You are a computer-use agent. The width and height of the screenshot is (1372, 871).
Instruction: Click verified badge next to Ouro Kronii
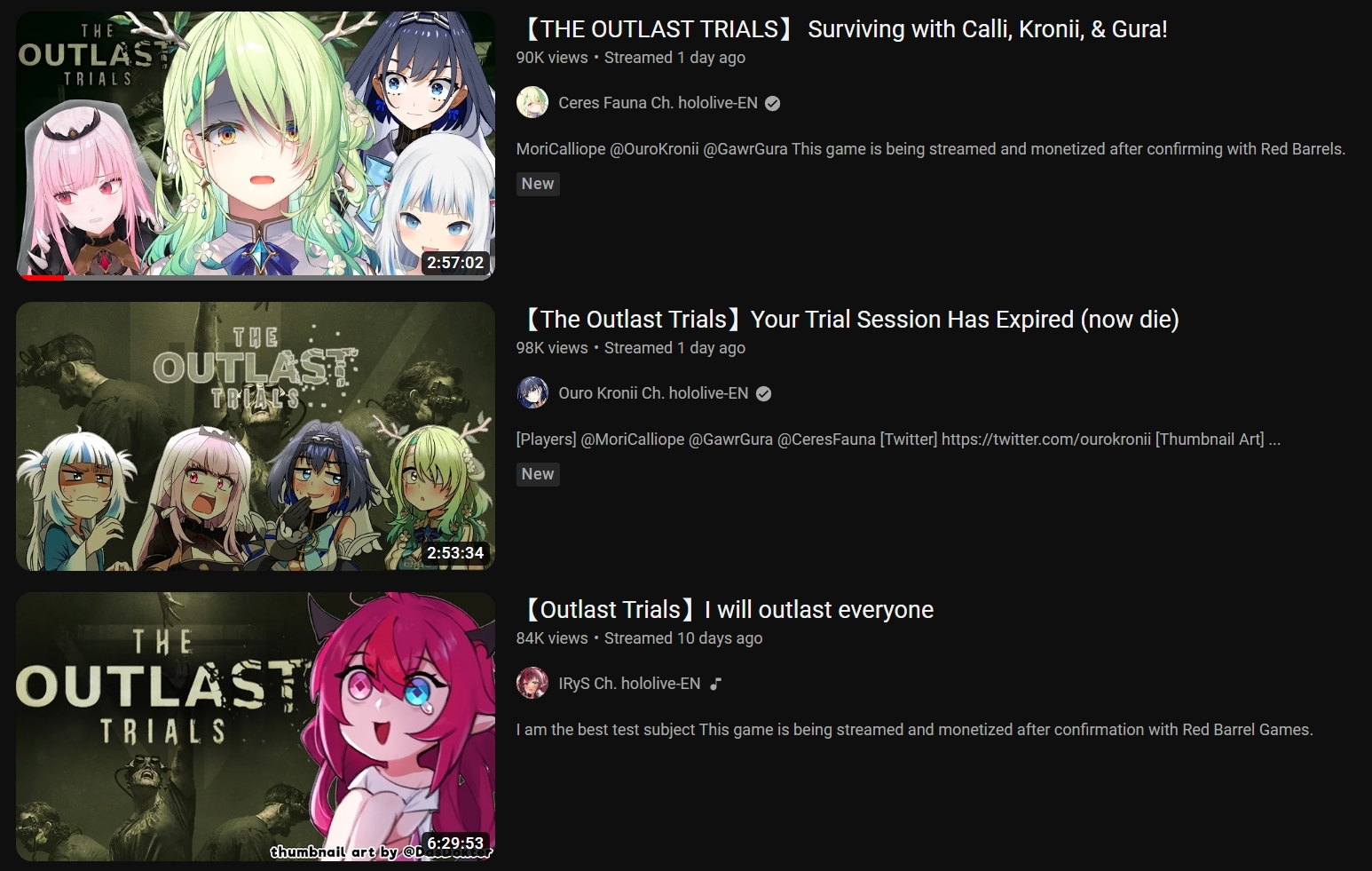click(x=764, y=394)
